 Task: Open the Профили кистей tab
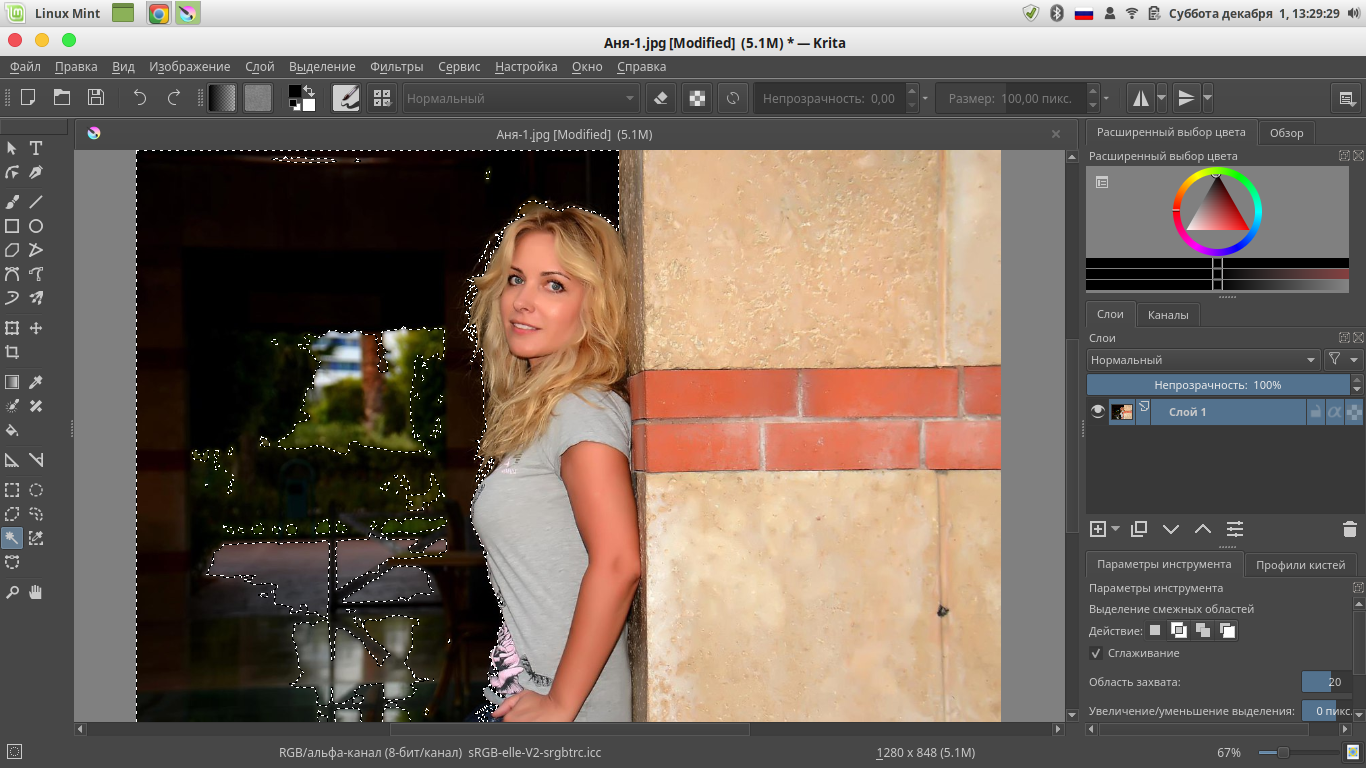point(1300,565)
